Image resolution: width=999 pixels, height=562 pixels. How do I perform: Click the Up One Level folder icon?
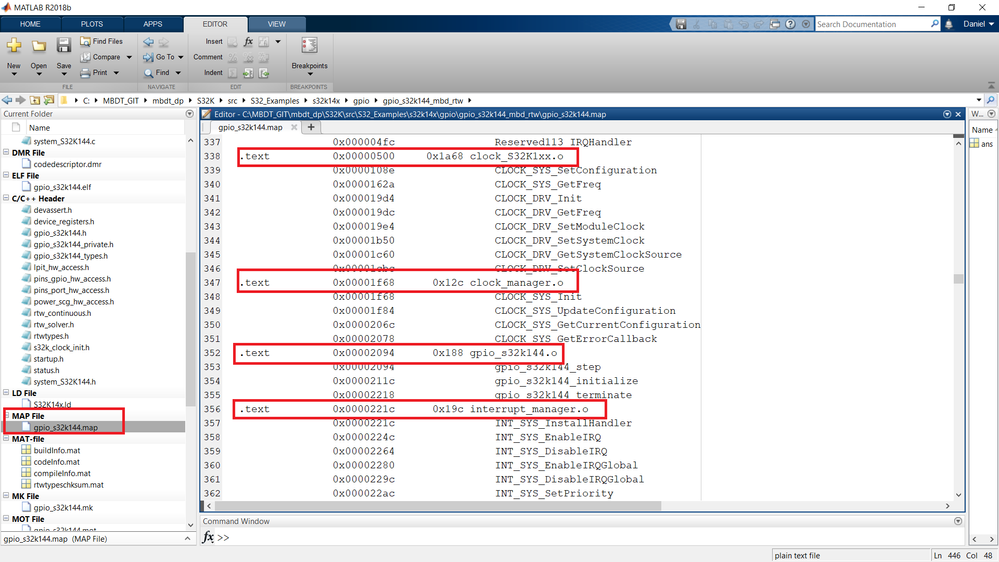tap(34, 100)
